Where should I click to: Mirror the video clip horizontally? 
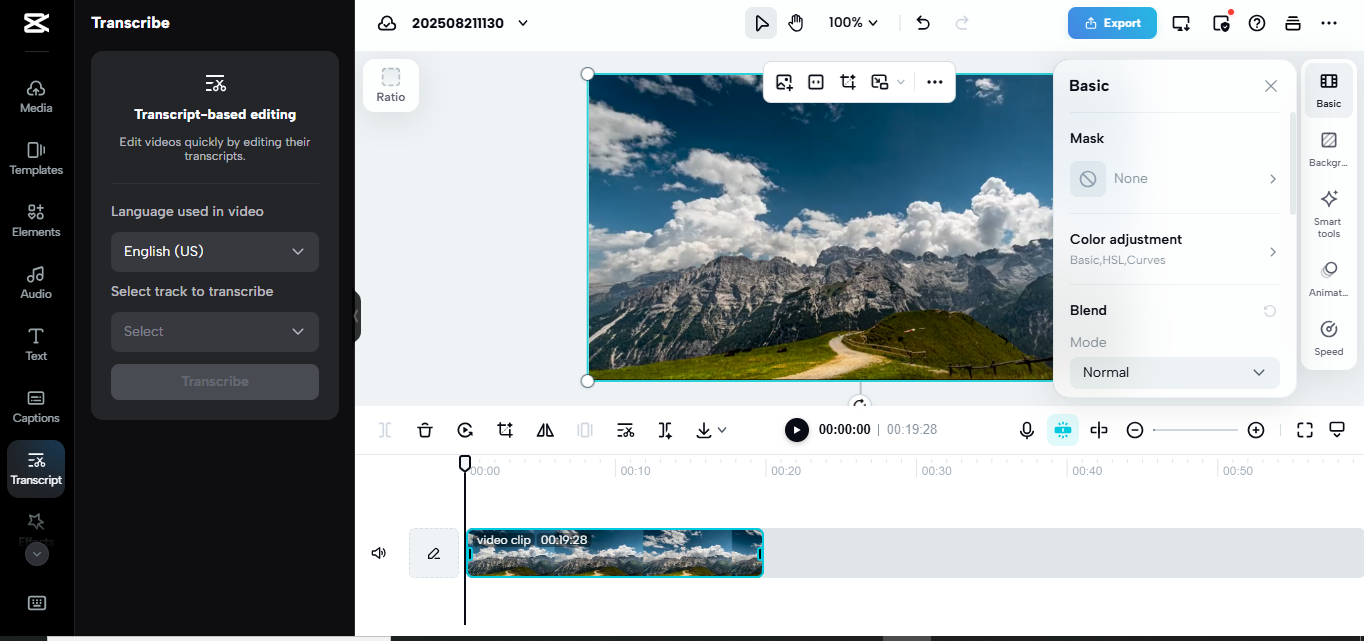[x=545, y=430]
